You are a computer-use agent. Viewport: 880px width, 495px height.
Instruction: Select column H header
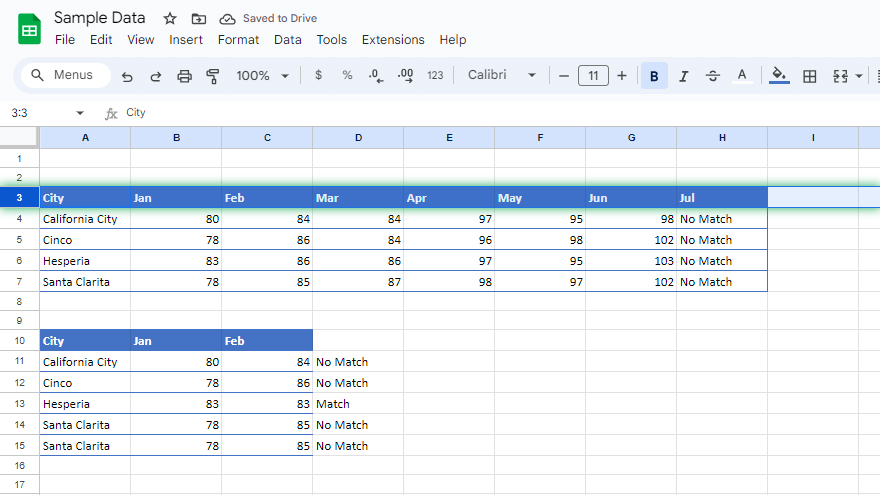coord(722,138)
